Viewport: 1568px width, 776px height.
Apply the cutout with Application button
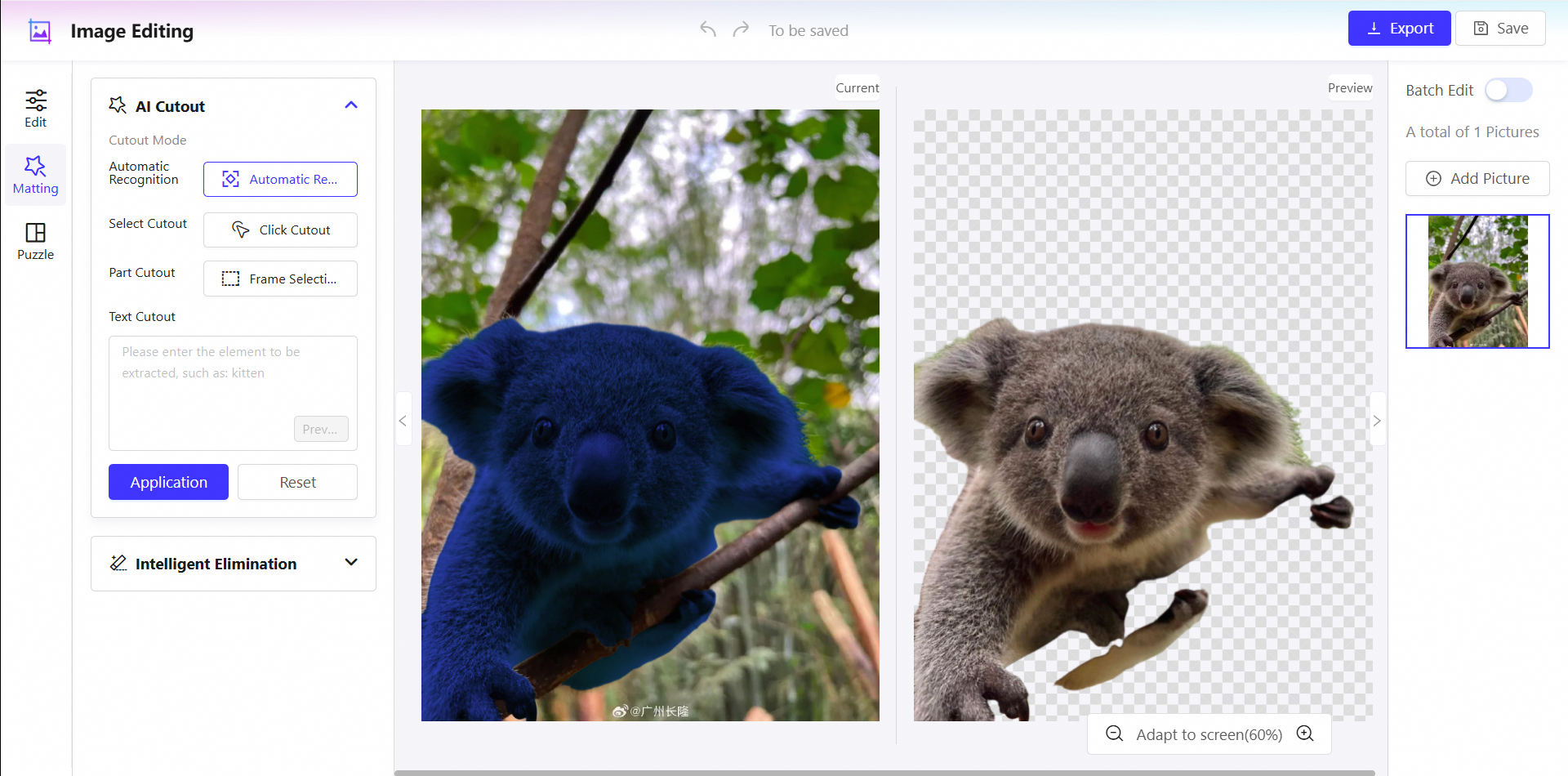(168, 482)
